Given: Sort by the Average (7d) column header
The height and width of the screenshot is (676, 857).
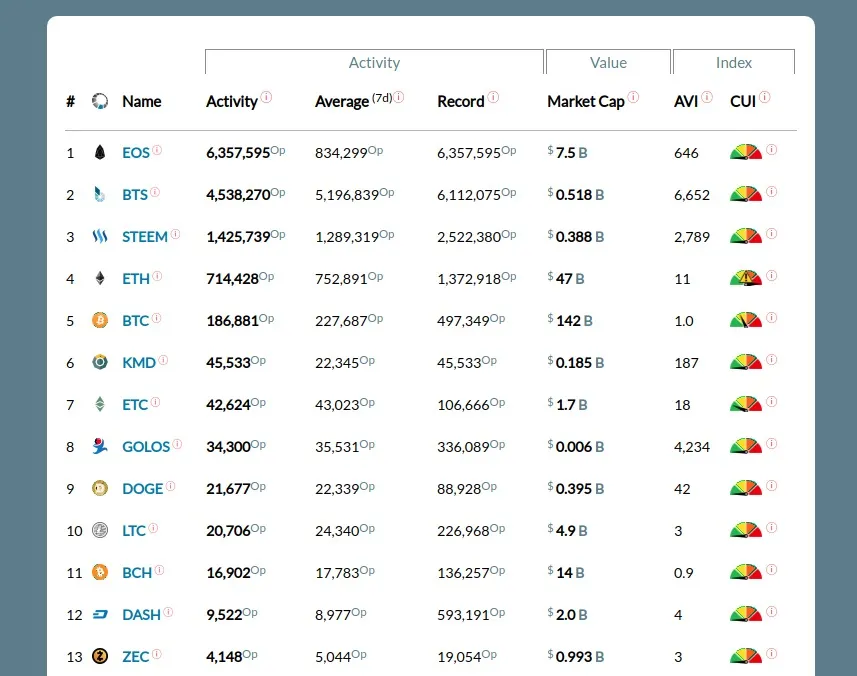Looking at the screenshot, I should pos(353,102).
